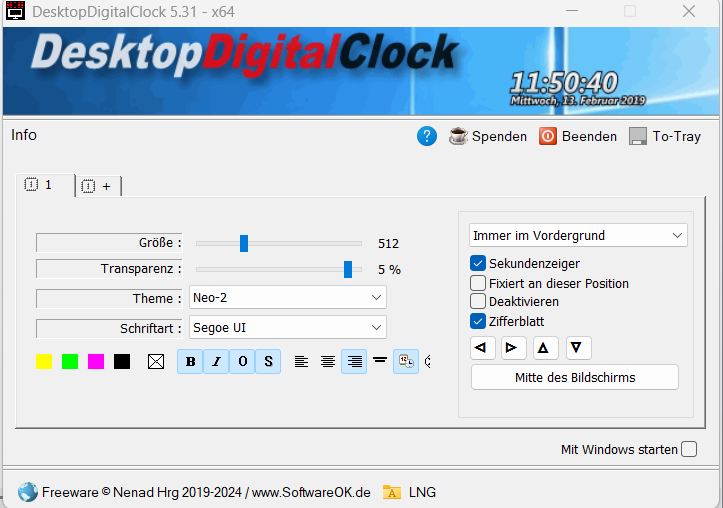Click the calendar-and-clock date display icon
This screenshot has height=508, width=723.
pos(406,361)
